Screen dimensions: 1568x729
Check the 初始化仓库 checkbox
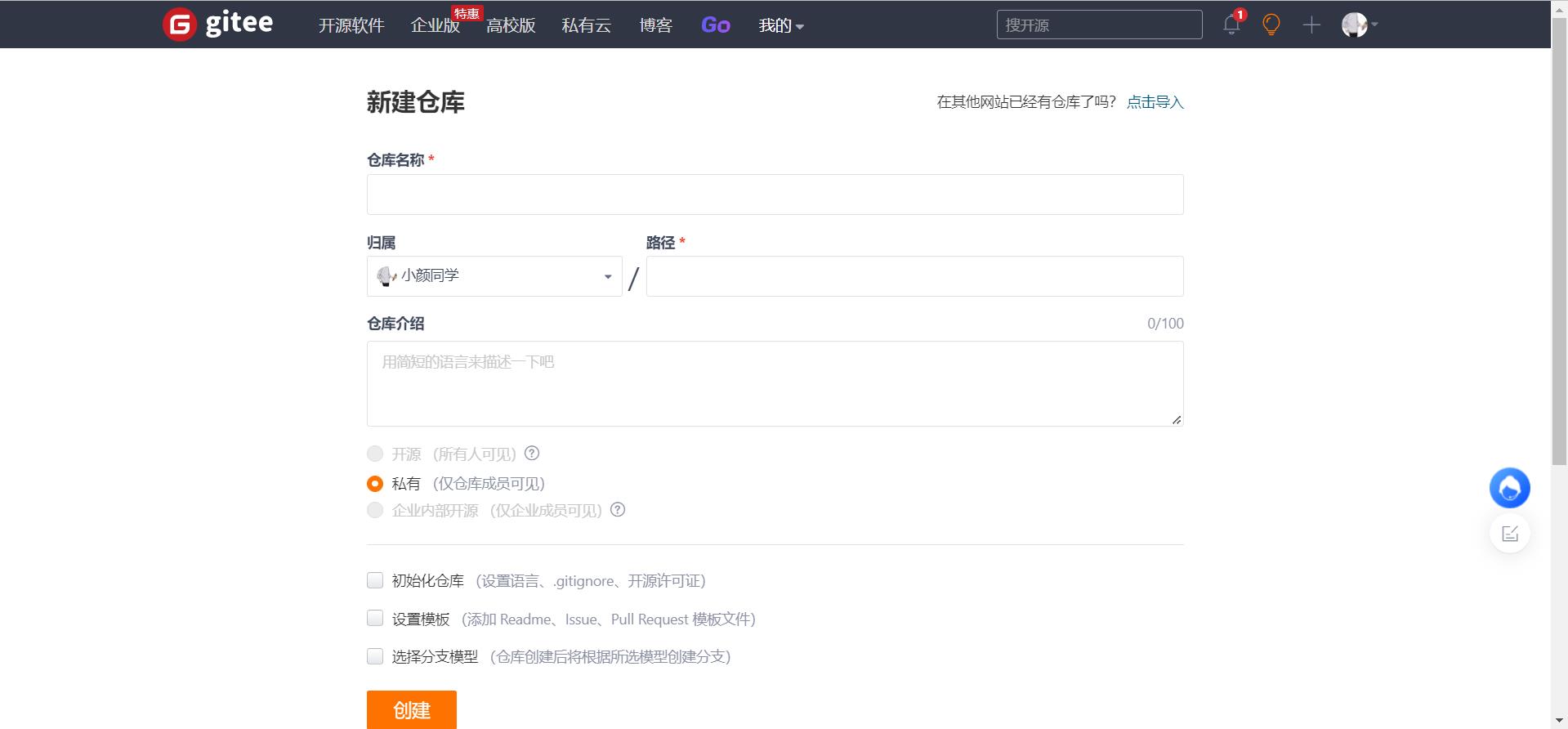tap(375, 580)
